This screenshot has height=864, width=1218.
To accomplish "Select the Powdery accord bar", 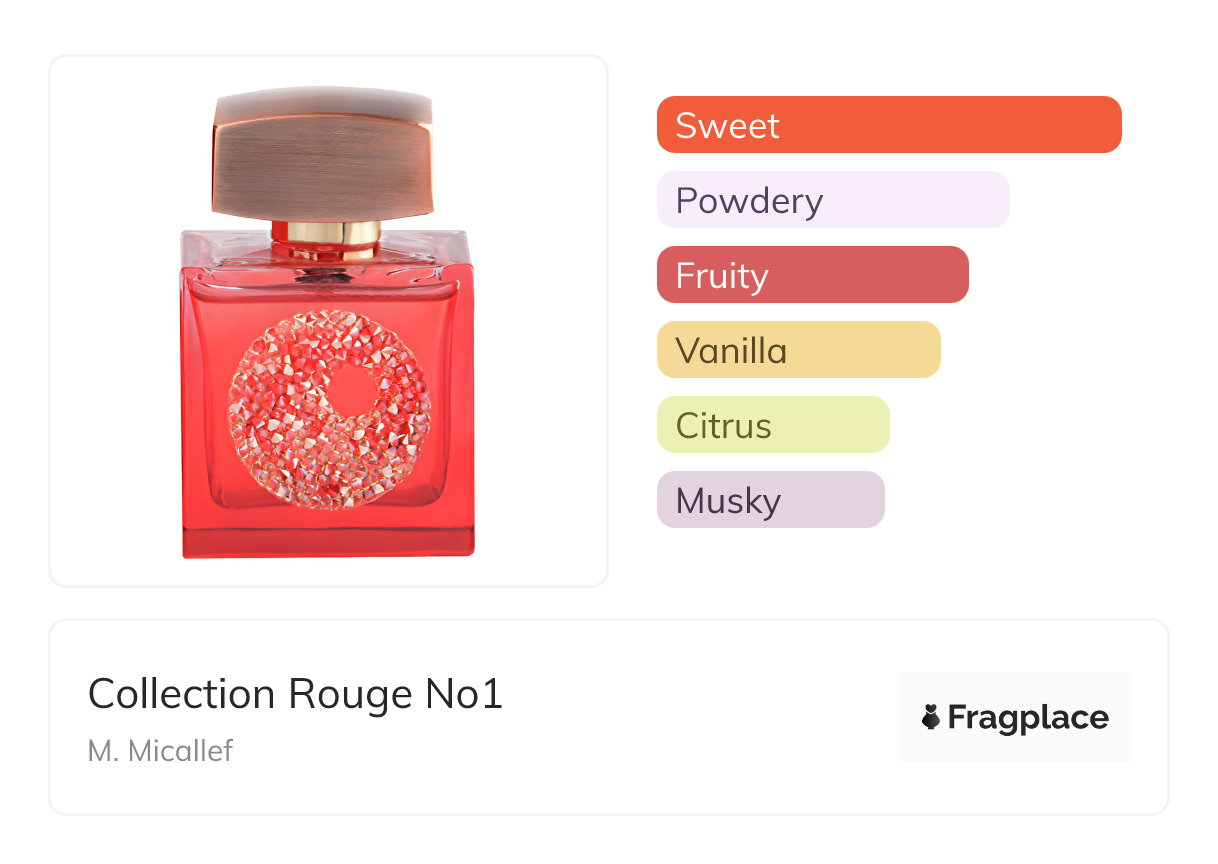I will point(832,200).
